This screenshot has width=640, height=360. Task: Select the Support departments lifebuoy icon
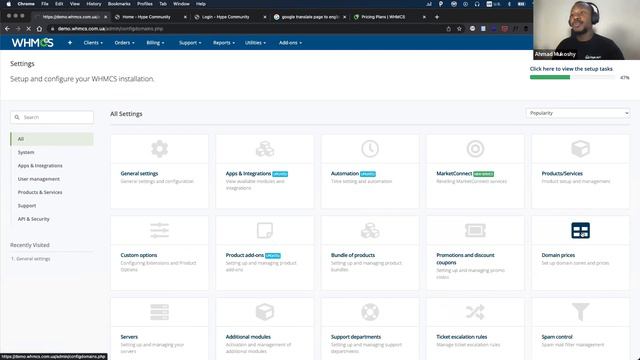click(x=370, y=312)
